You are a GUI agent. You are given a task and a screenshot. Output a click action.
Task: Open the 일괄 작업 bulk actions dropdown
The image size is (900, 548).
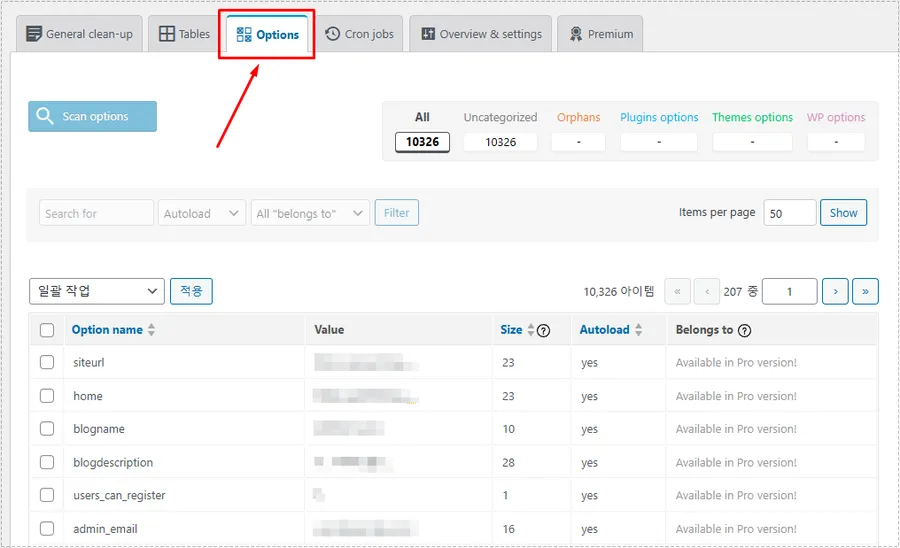pyautogui.click(x=97, y=292)
